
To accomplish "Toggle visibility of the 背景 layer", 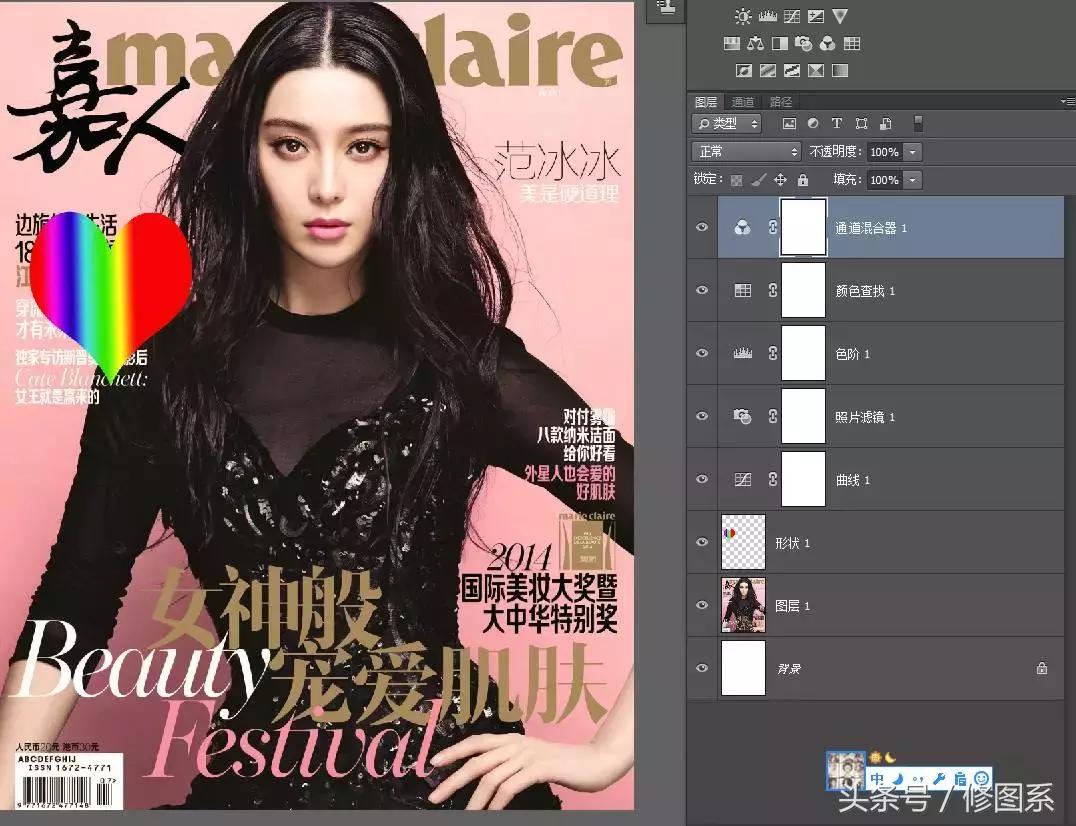I will 703,668.
